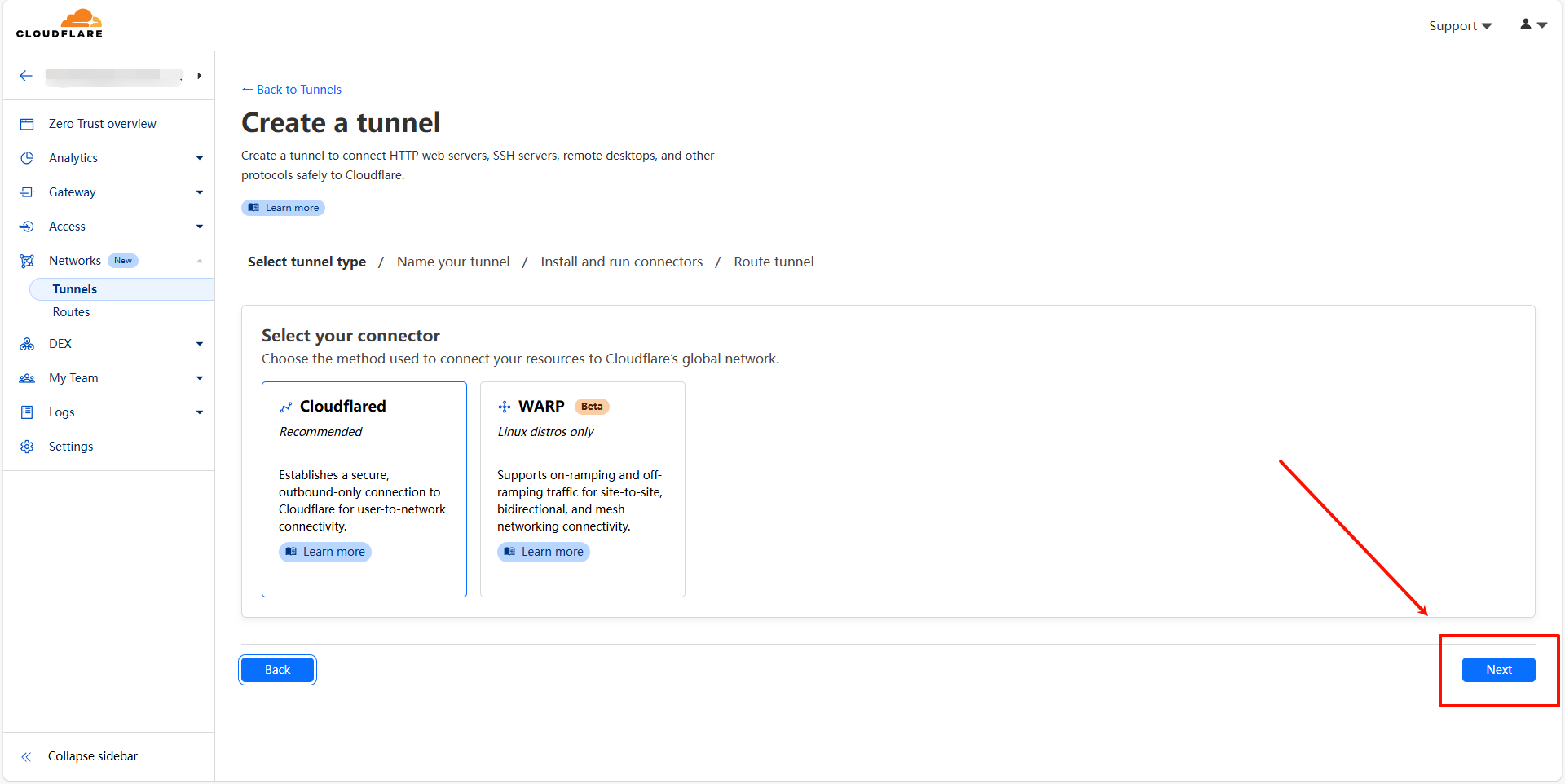
Task: Open Routes in the sidebar
Action: 72,312
